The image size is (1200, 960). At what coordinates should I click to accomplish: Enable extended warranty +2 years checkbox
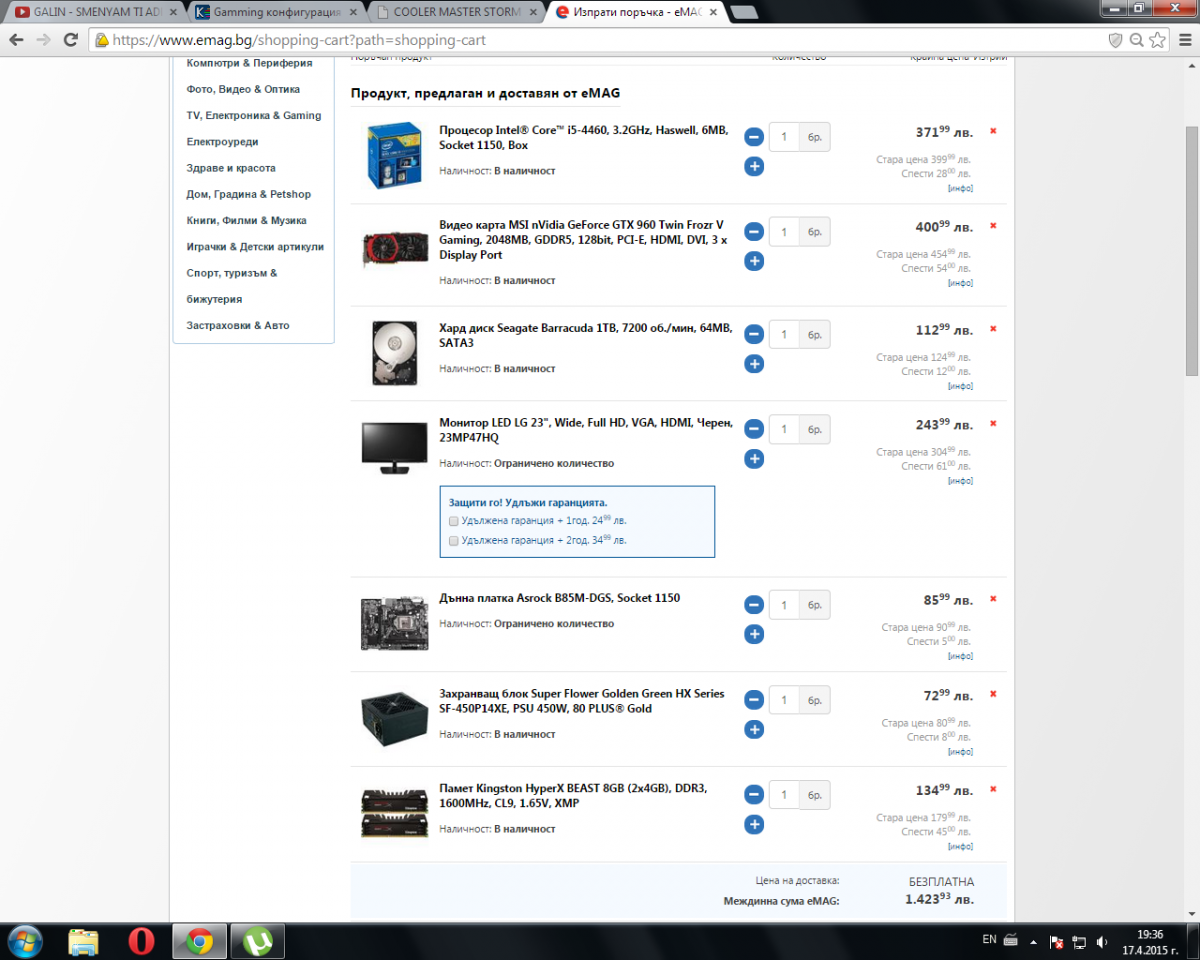pos(454,540)
